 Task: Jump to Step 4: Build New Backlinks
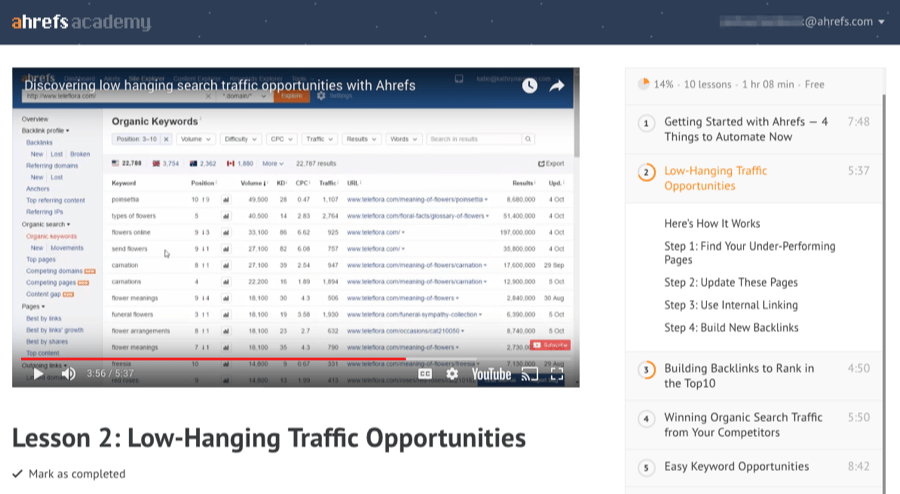[x=731, y=328]
